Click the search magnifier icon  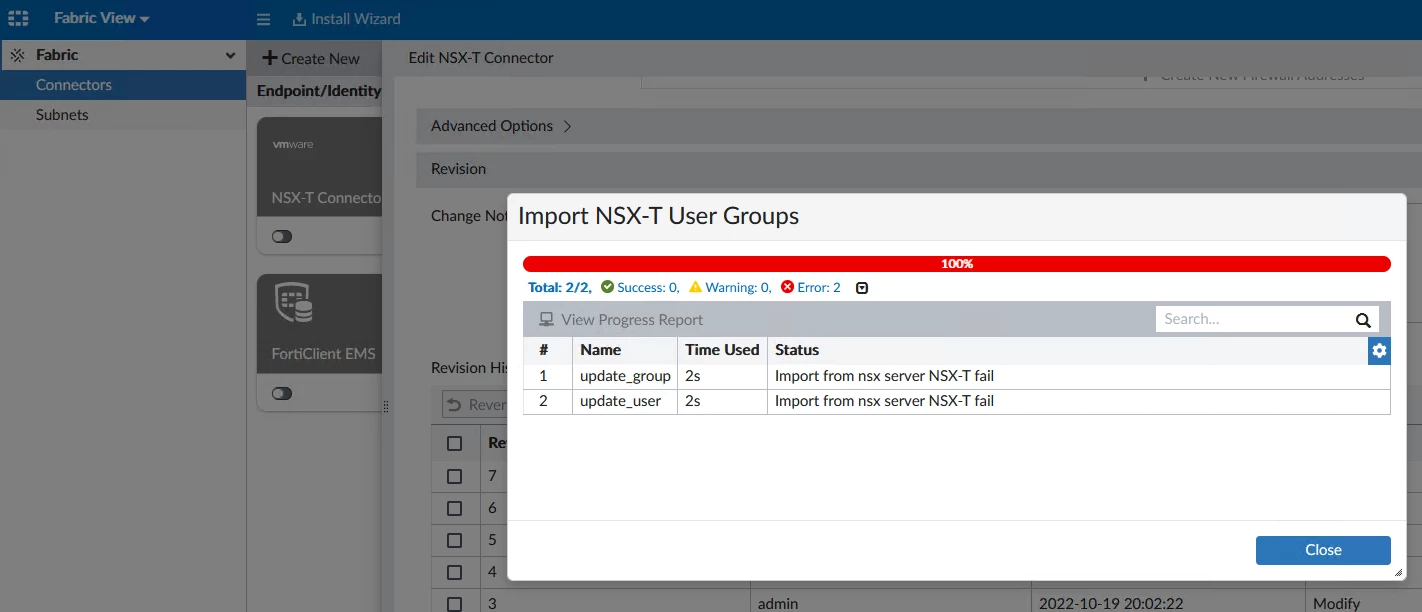coord(1363,320)
